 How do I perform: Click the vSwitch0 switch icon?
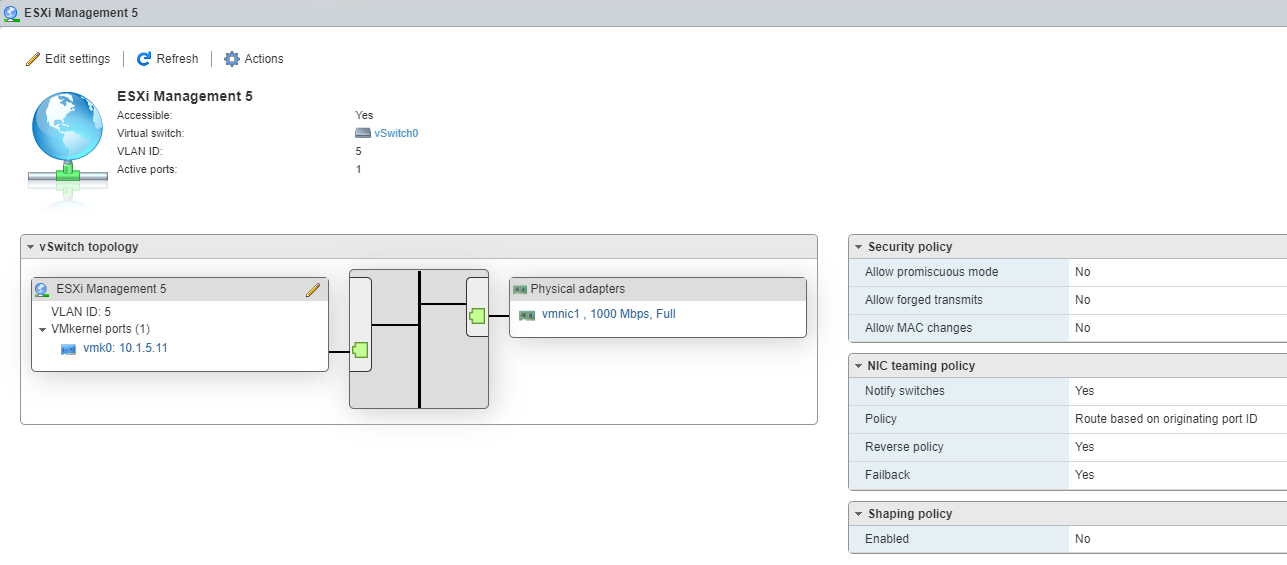click(x=363, y=133)
